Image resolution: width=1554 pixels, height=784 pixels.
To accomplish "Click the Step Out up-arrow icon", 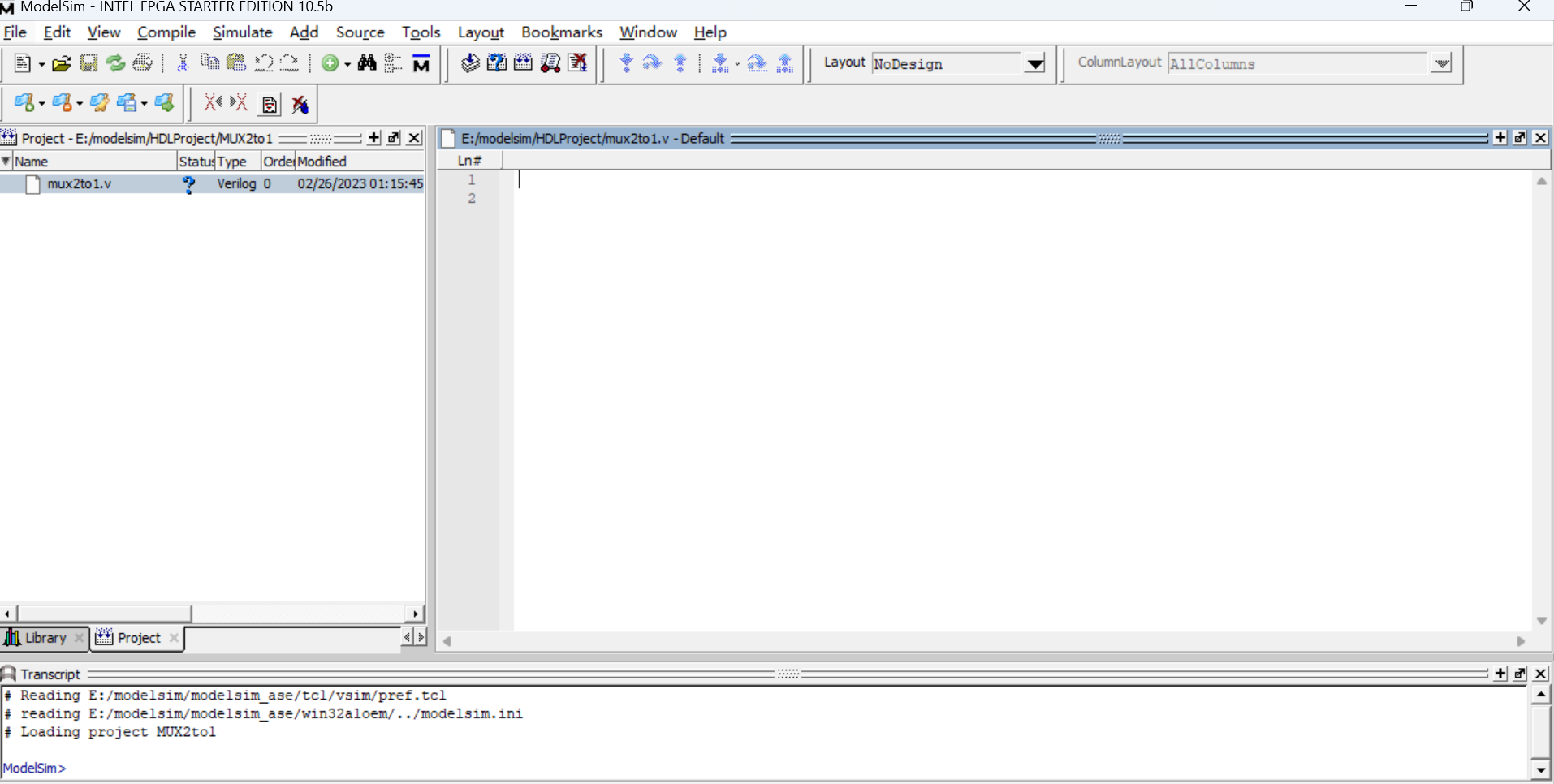I will pos(680,63).
